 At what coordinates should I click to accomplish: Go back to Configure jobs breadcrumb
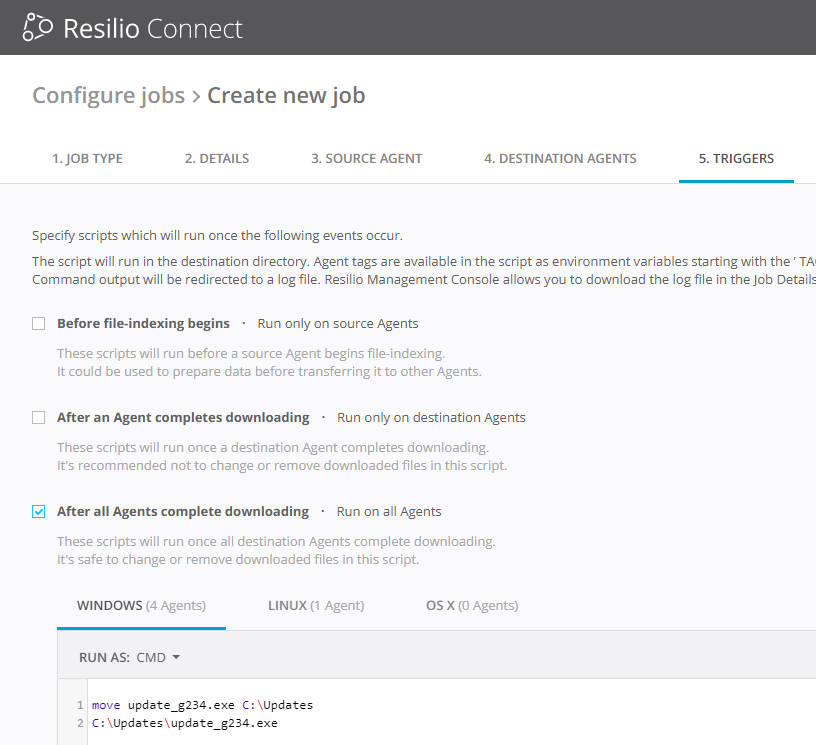[x=108, y=96]
